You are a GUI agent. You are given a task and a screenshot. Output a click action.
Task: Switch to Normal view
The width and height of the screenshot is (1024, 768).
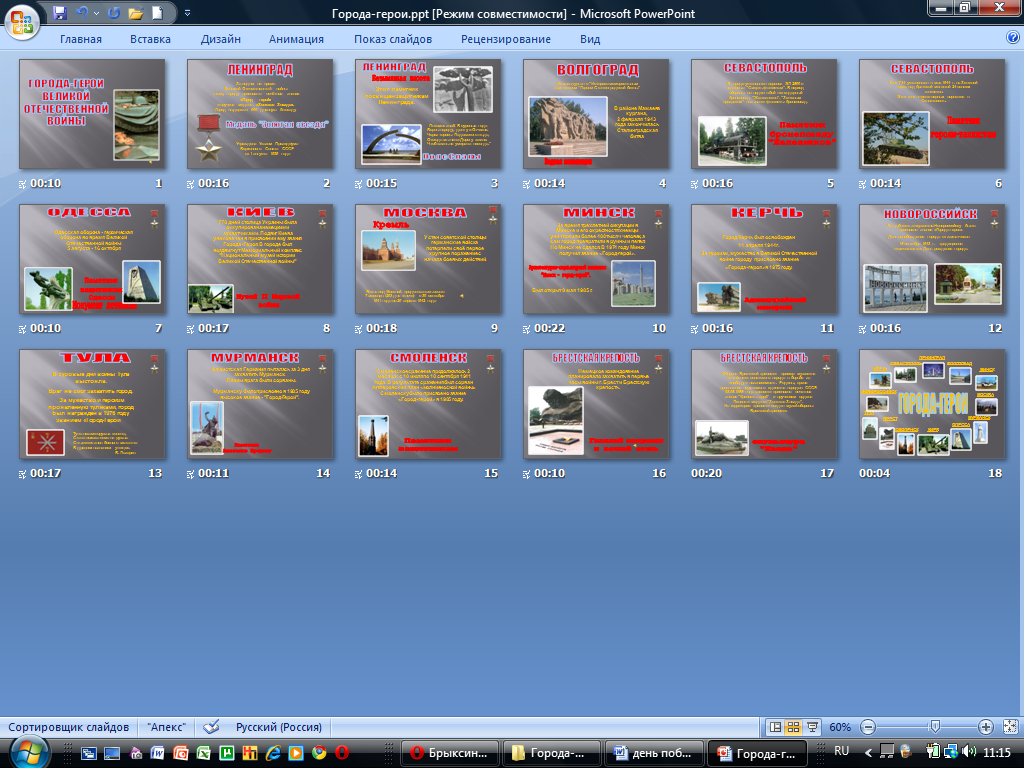click(775, 727)
